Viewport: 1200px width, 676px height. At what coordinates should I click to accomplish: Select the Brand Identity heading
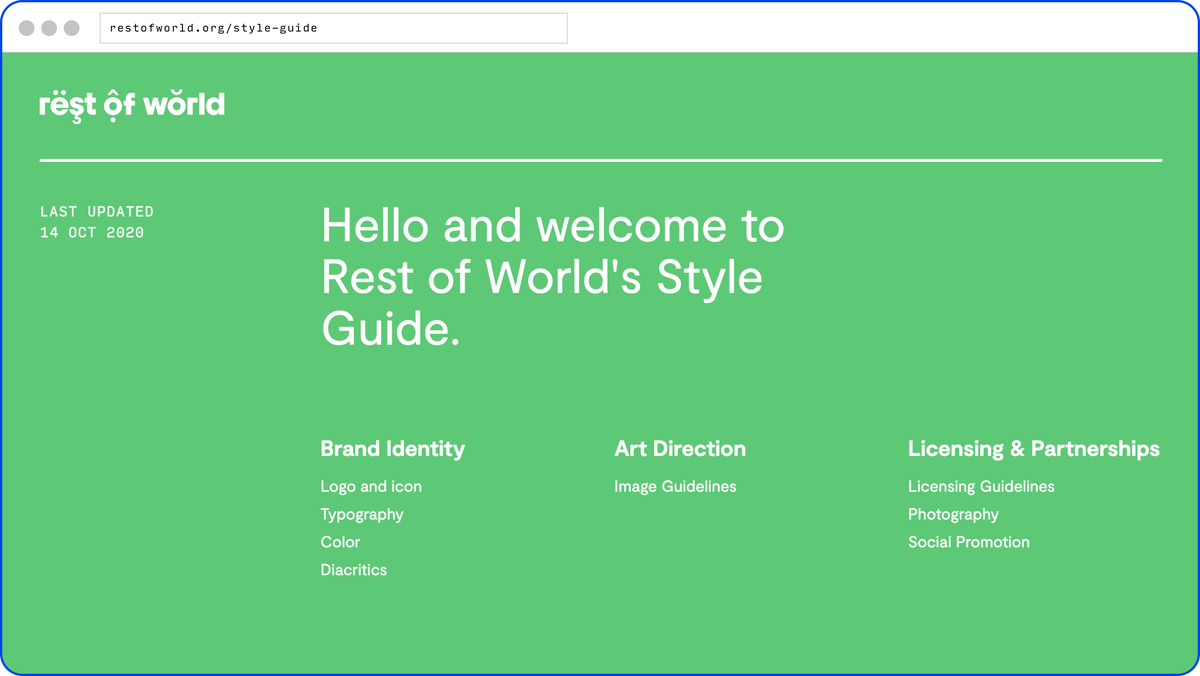[x=392, y=449]
